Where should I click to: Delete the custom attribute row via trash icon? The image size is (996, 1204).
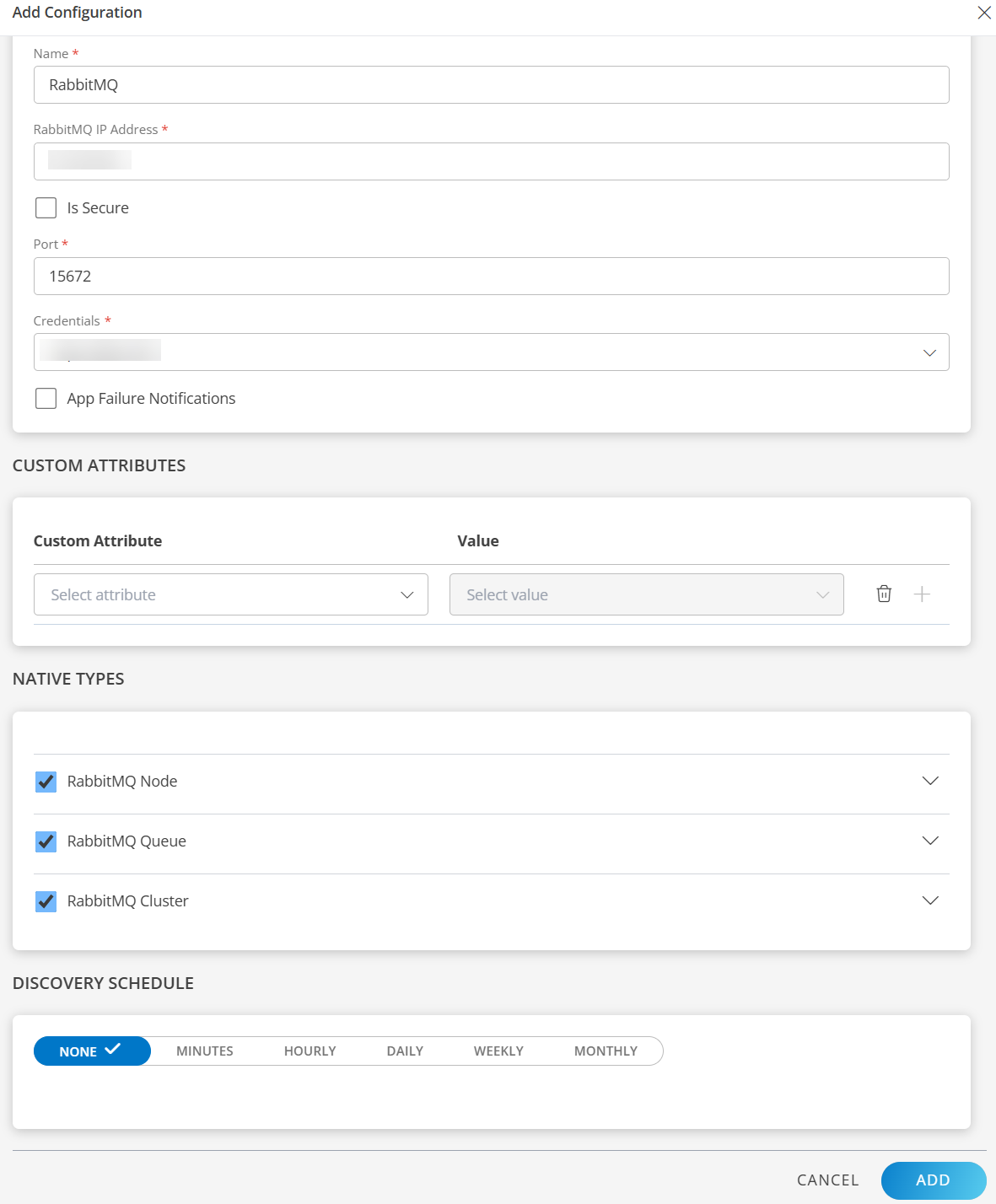884,594
